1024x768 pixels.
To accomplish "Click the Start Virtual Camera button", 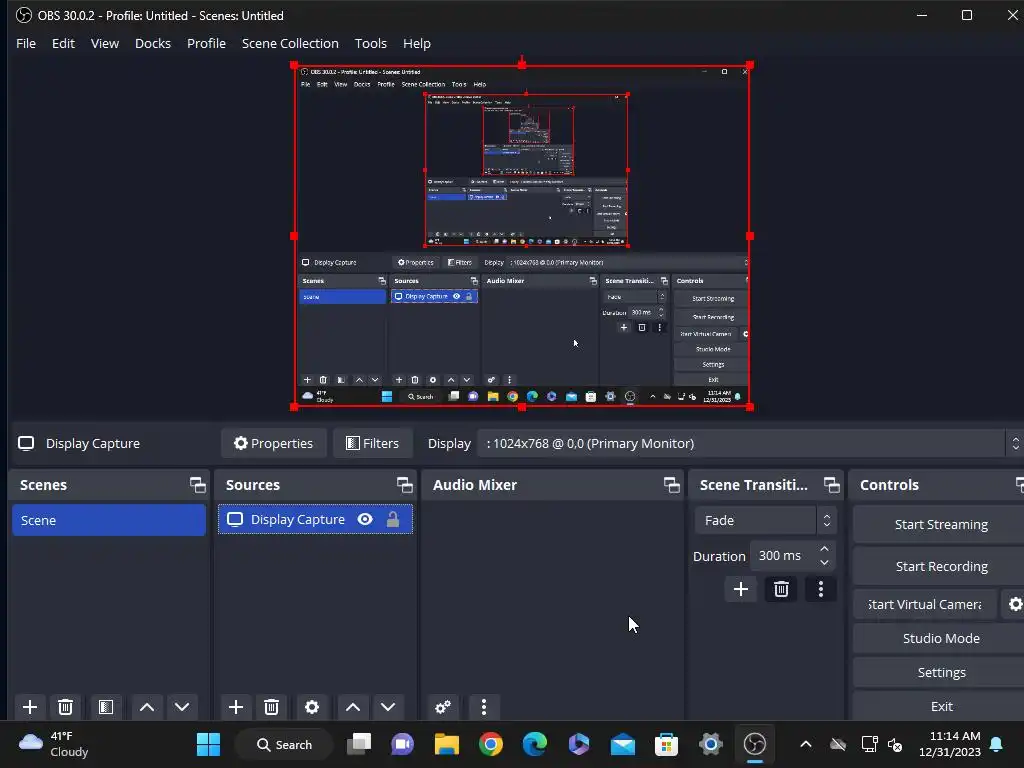I will click(x=925, y=604).
